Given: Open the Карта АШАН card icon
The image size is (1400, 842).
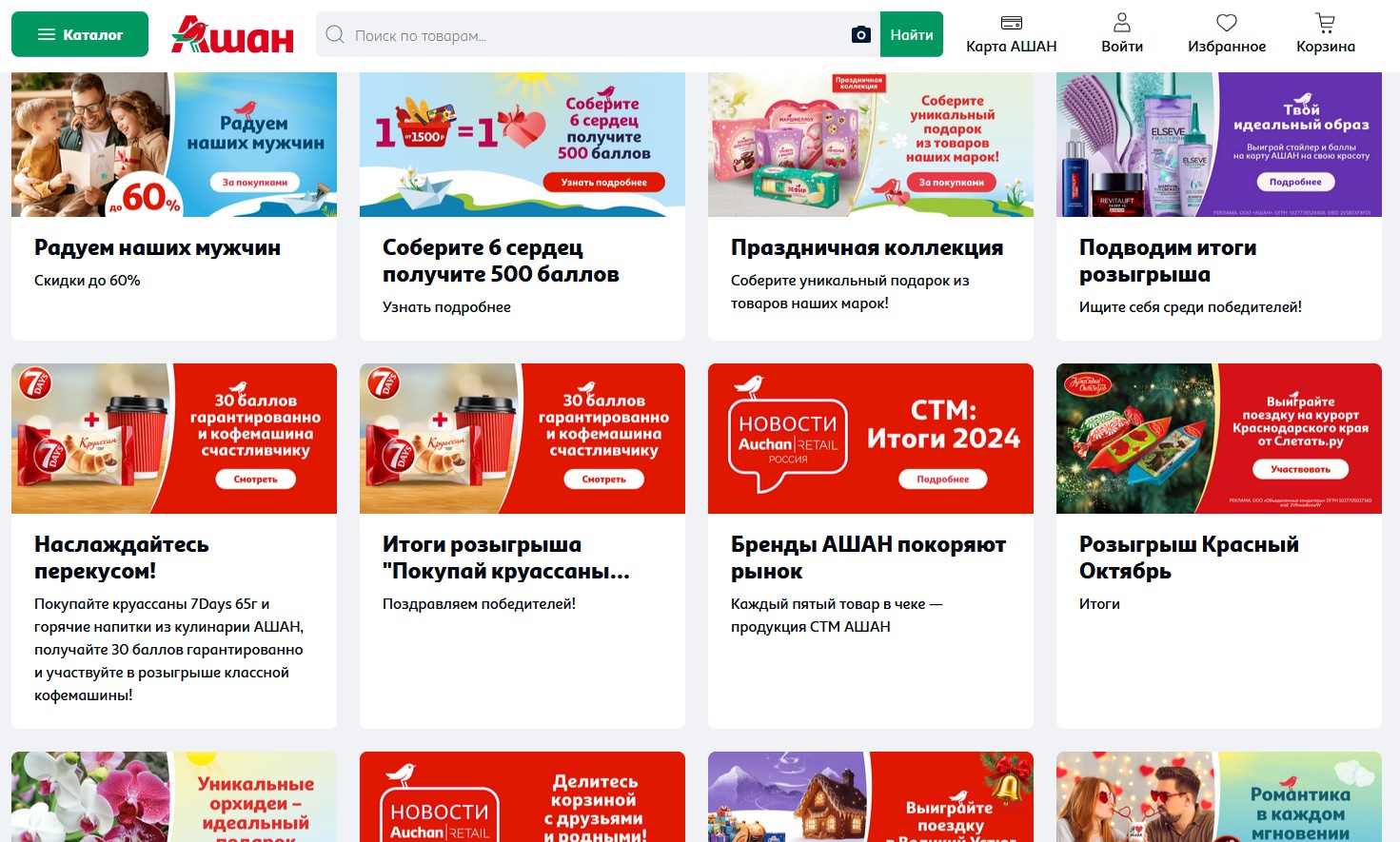Looking at the screenshot, I should click(x=1012, y=23).
